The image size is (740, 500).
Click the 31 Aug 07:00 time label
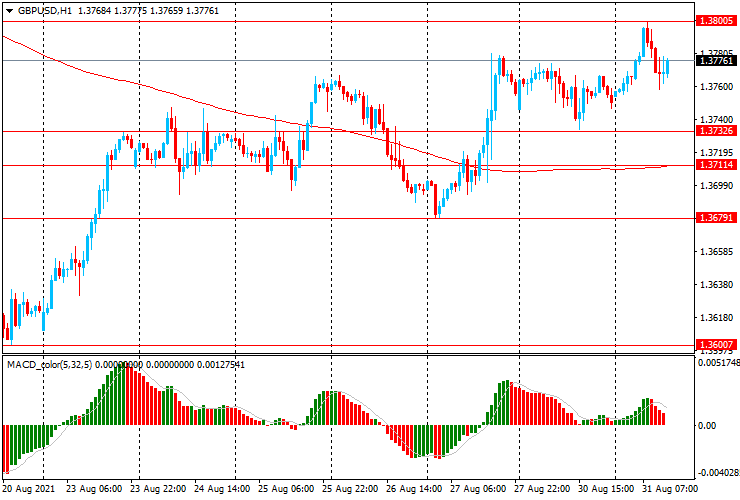669,488
